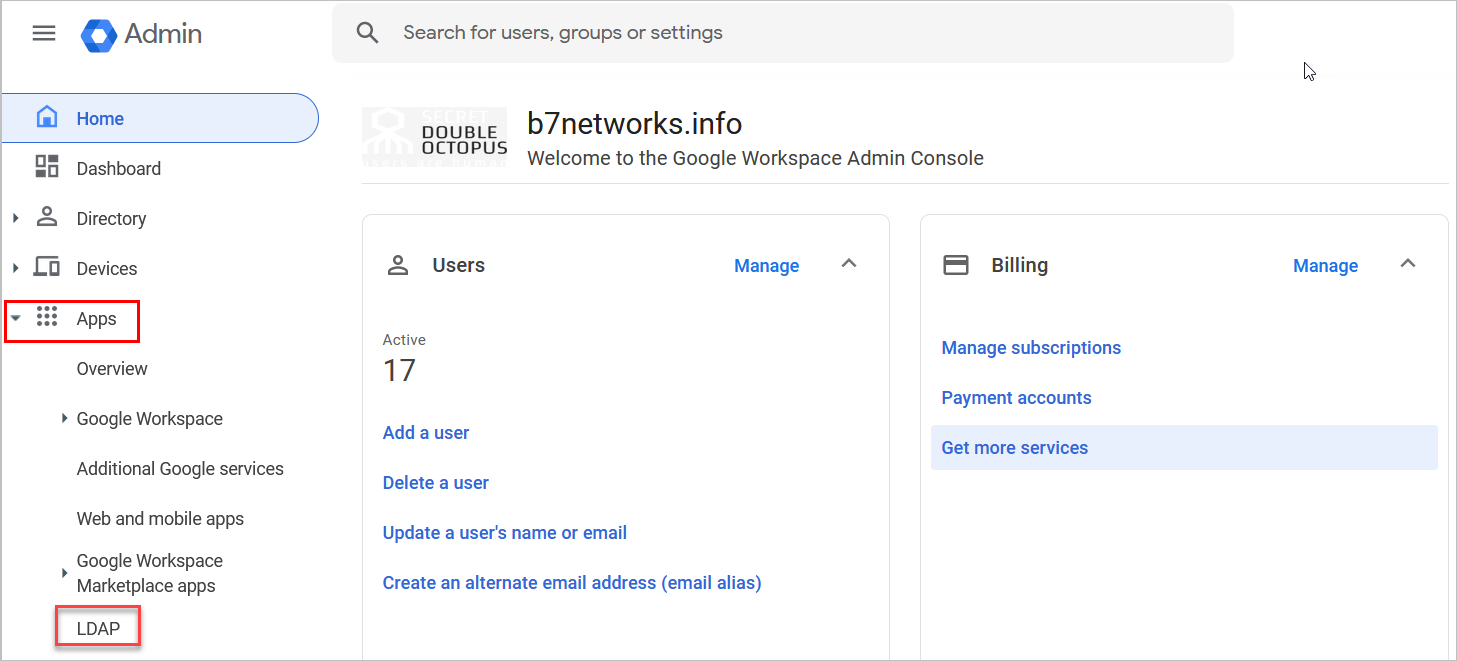Open Google Workspace under Apps
1457x661 pixels.
click(x=150, y=419)
